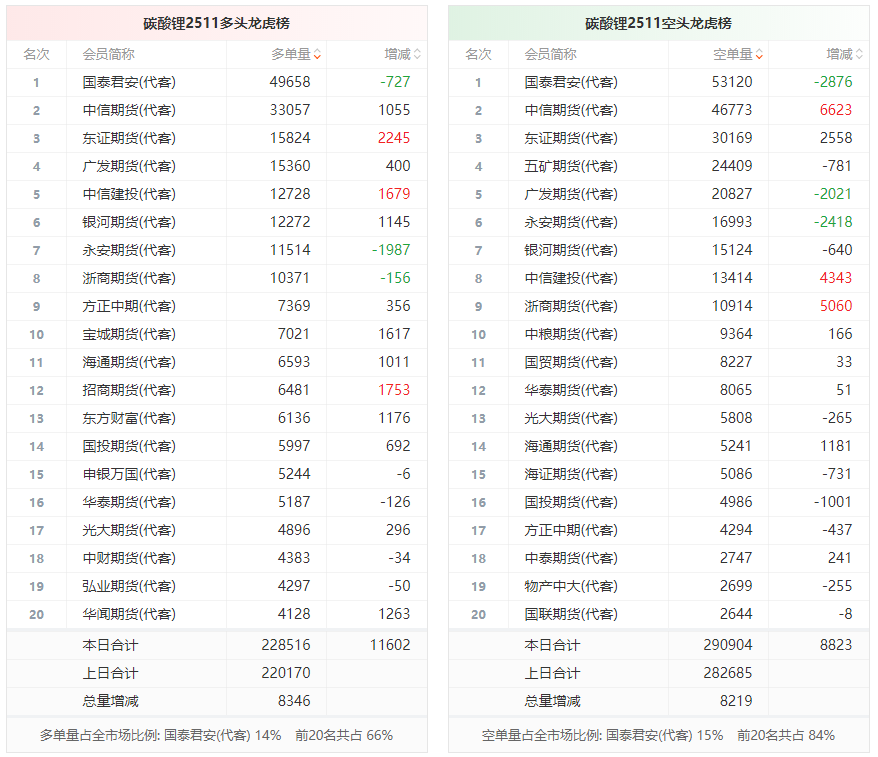Screen dimensions: 878x757
Task: Click red change value 2245
Action: pyautogui.click(x=394, y=138)
